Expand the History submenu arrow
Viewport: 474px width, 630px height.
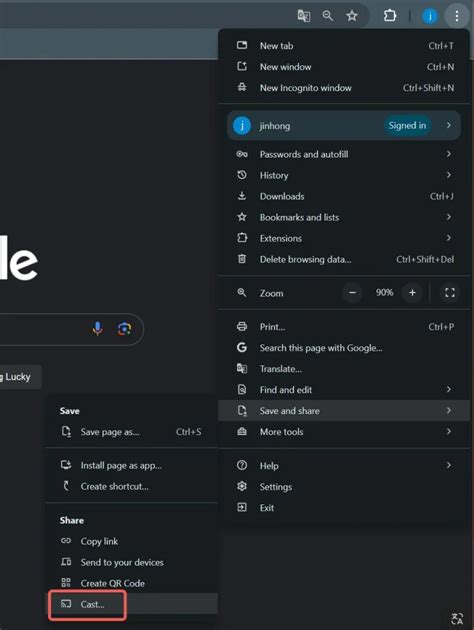point(449,175)
